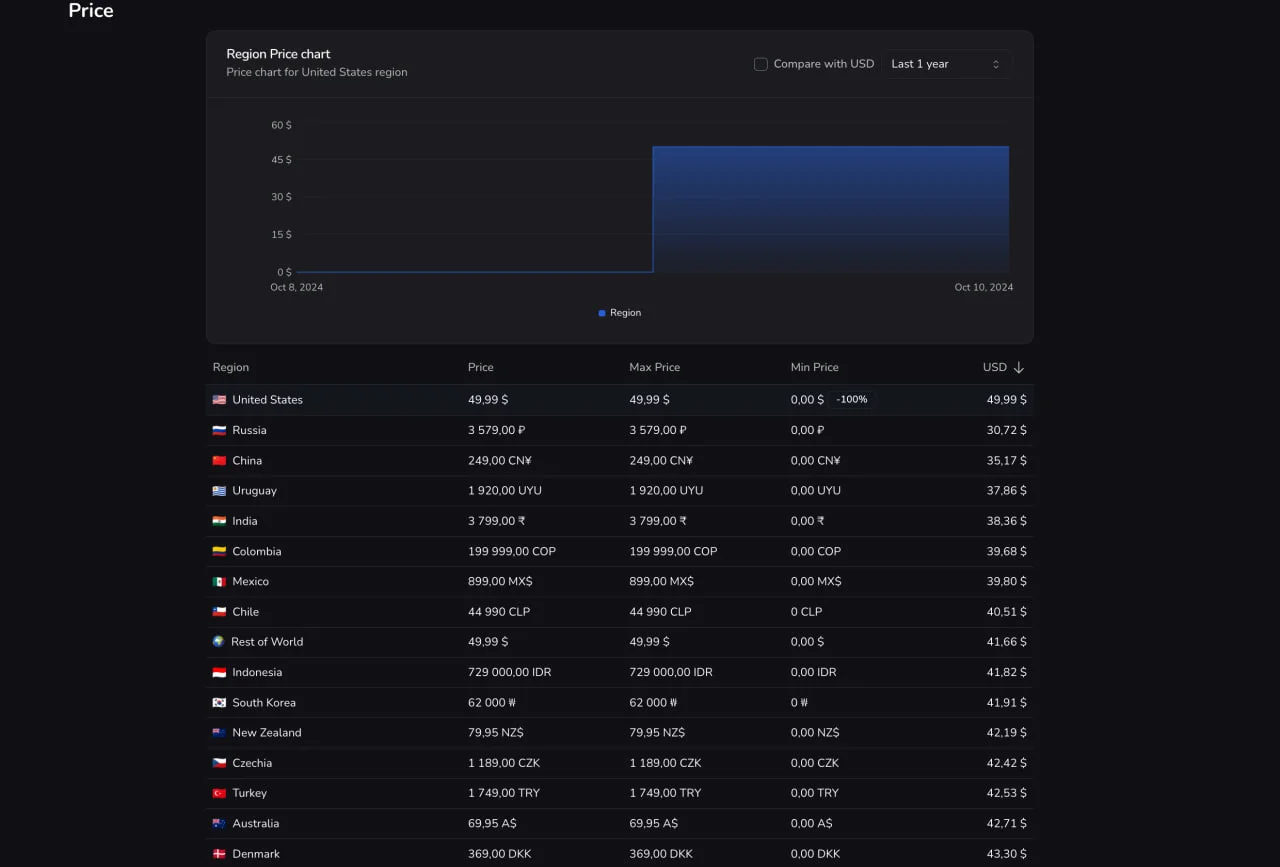The width and height of the screenshot is (1280, 867).
Task: Click the Min Price column header
Action: coord(814,368)
